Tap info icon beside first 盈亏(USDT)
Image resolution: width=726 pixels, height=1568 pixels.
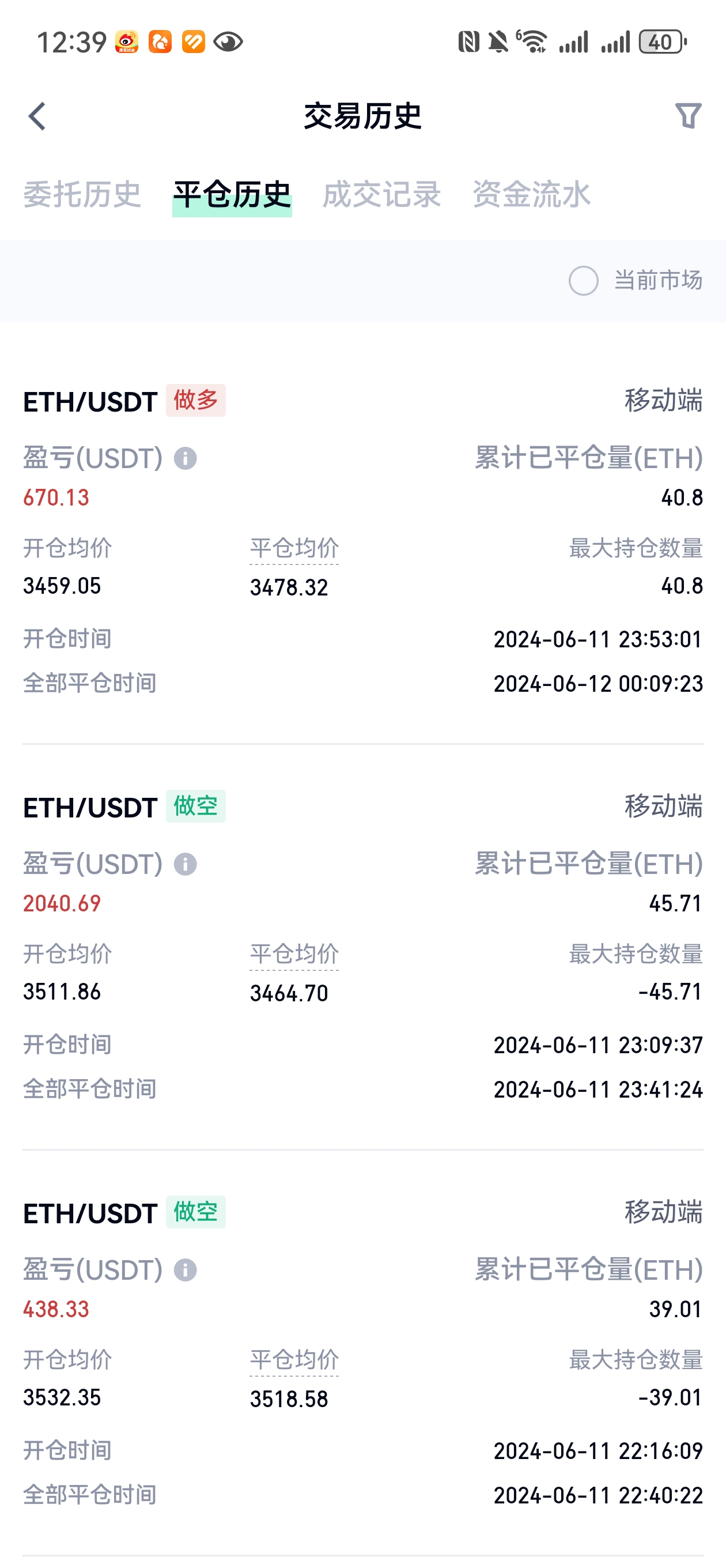(185, 458)
